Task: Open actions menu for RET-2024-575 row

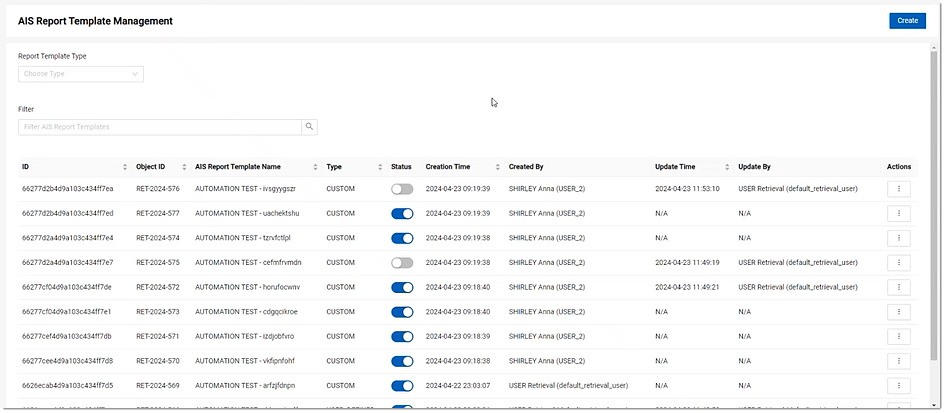Action: [898, 262]
